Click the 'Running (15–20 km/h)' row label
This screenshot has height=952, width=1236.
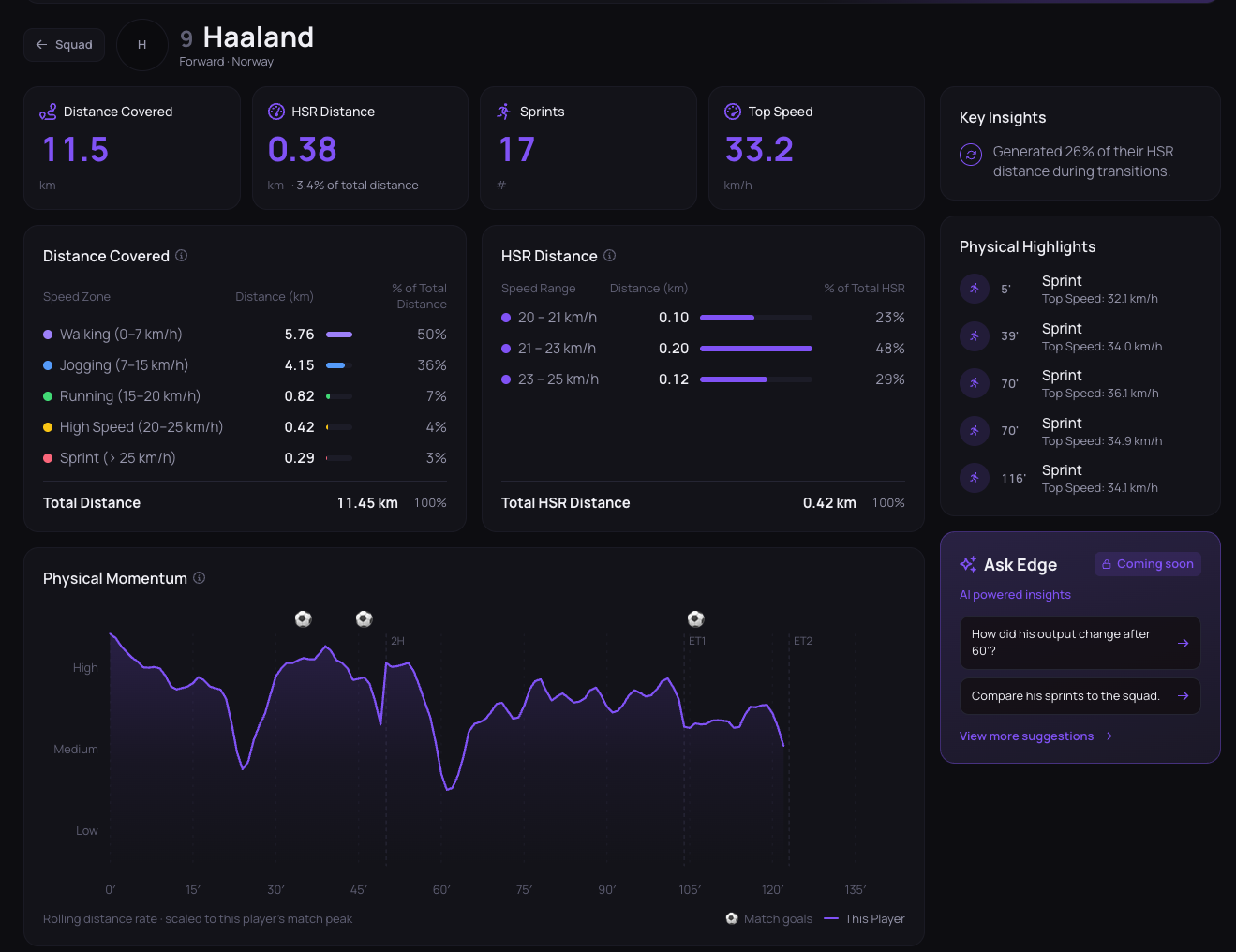tap(130, 396)
